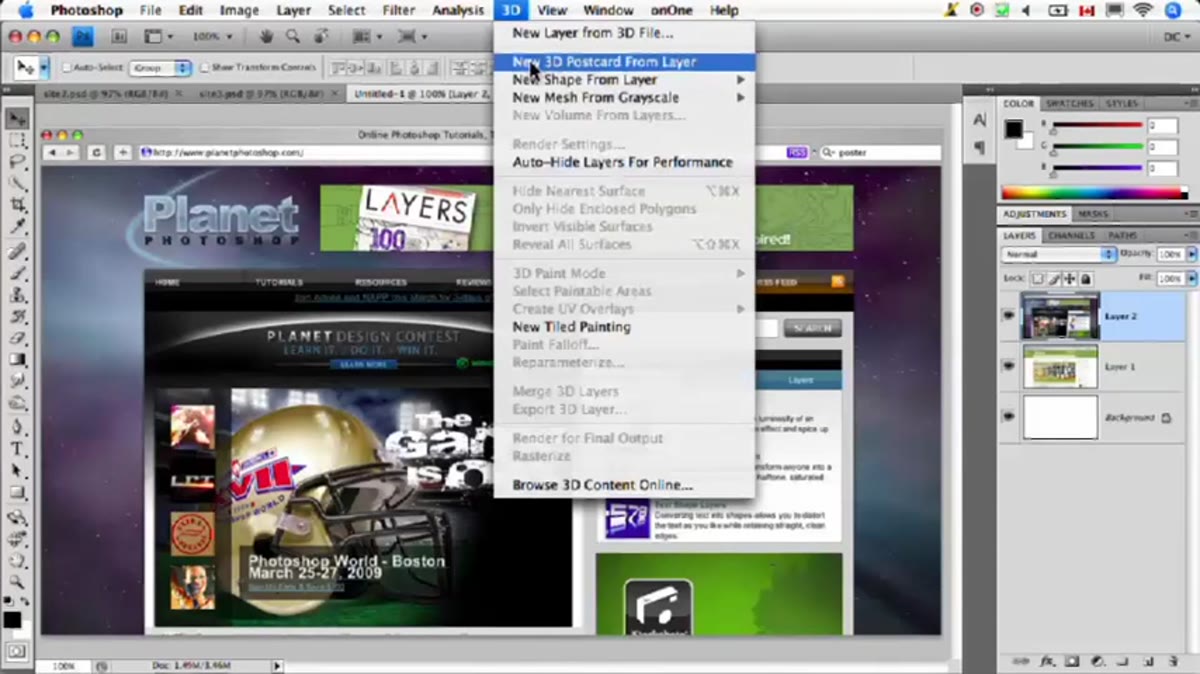Open the blend mode Normal dropdown
This screenshot has height=674, width=1200.
[1059, 254]
